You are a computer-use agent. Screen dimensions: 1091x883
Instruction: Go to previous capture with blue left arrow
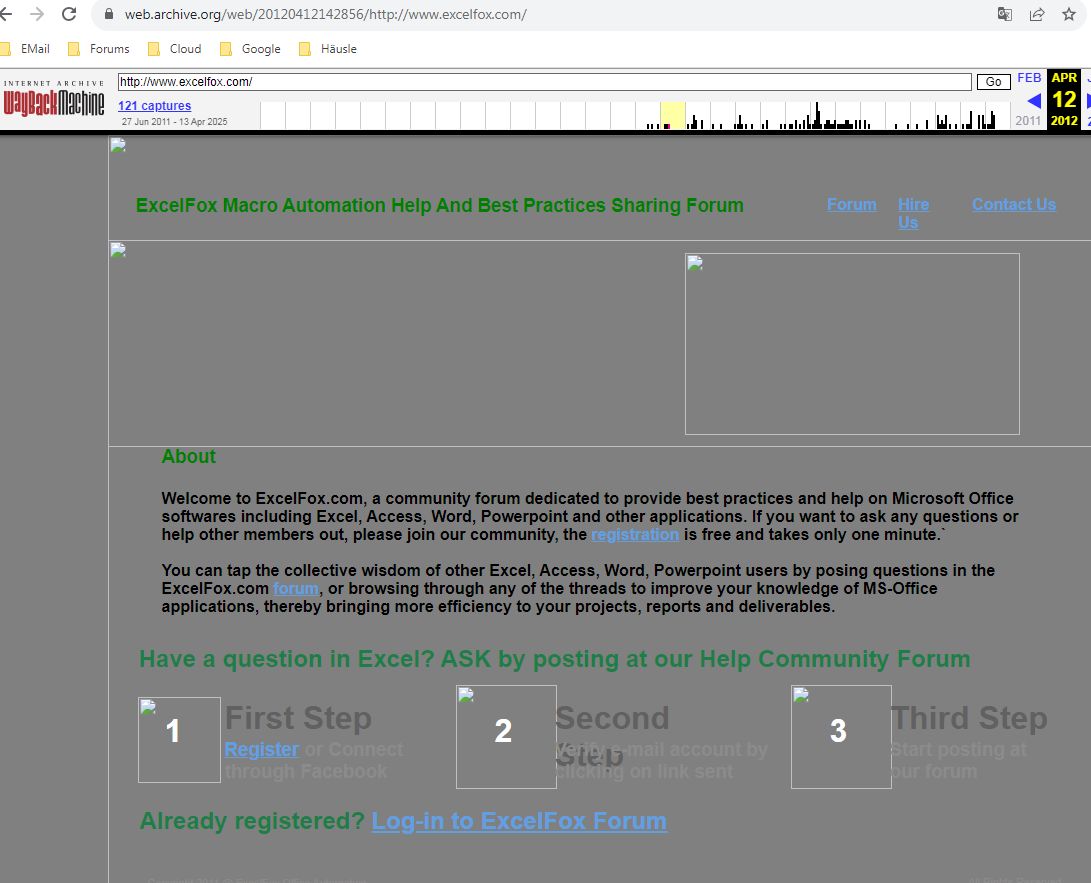click(x=1034, y=101)
